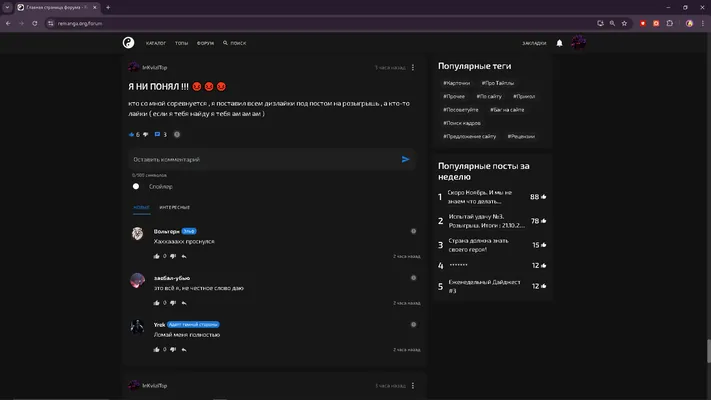The width and height of the screenshot is (711, 400).
Task: Open the three-dot menu on the top post
Action: point(413,67)
